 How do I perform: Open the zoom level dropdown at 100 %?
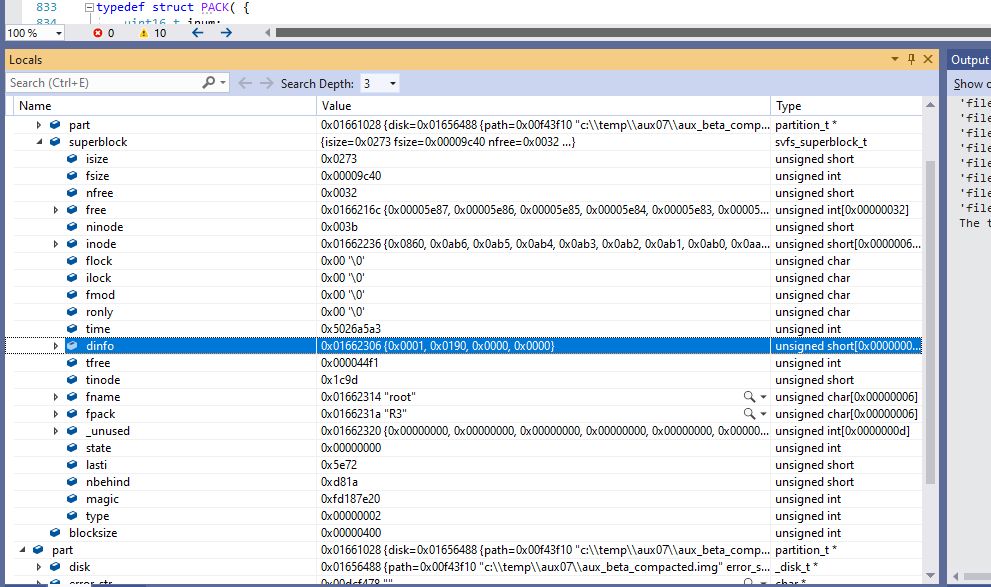tap(59, 33)
